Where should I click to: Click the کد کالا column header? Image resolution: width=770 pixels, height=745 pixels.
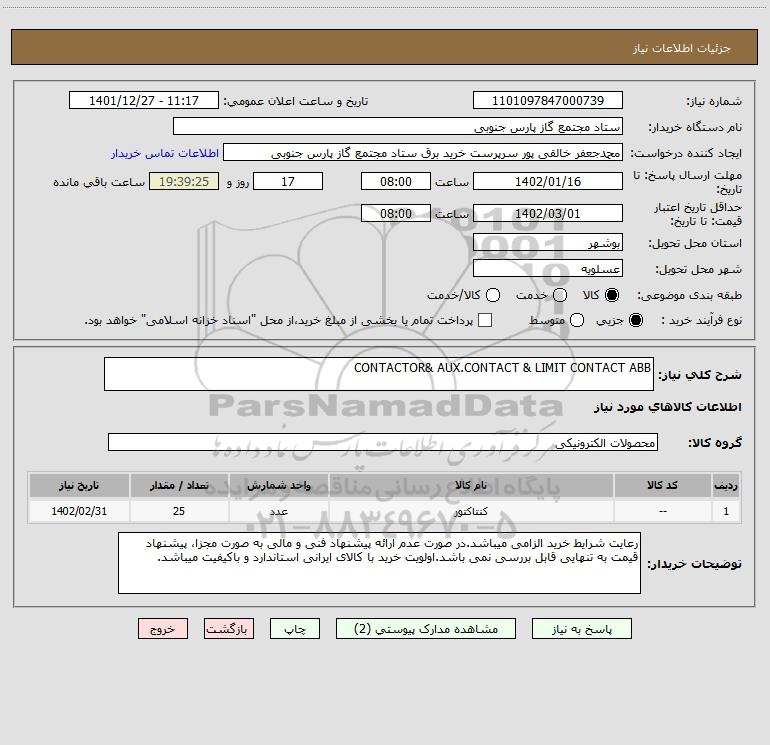pyautogui.click(x=662, y=486)
